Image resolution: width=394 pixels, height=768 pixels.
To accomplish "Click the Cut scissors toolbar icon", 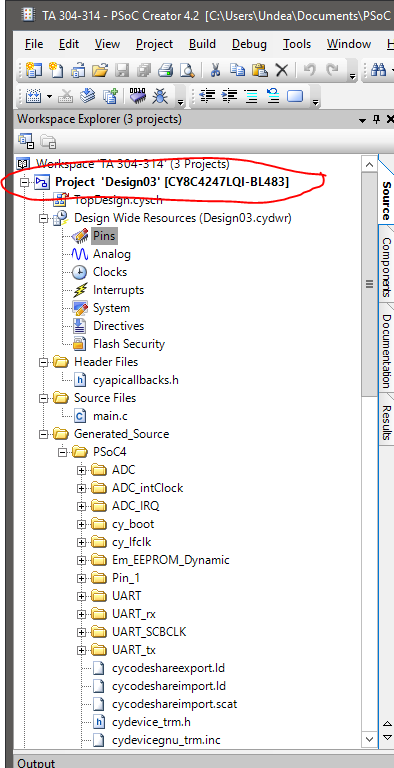I will [215, 70].
